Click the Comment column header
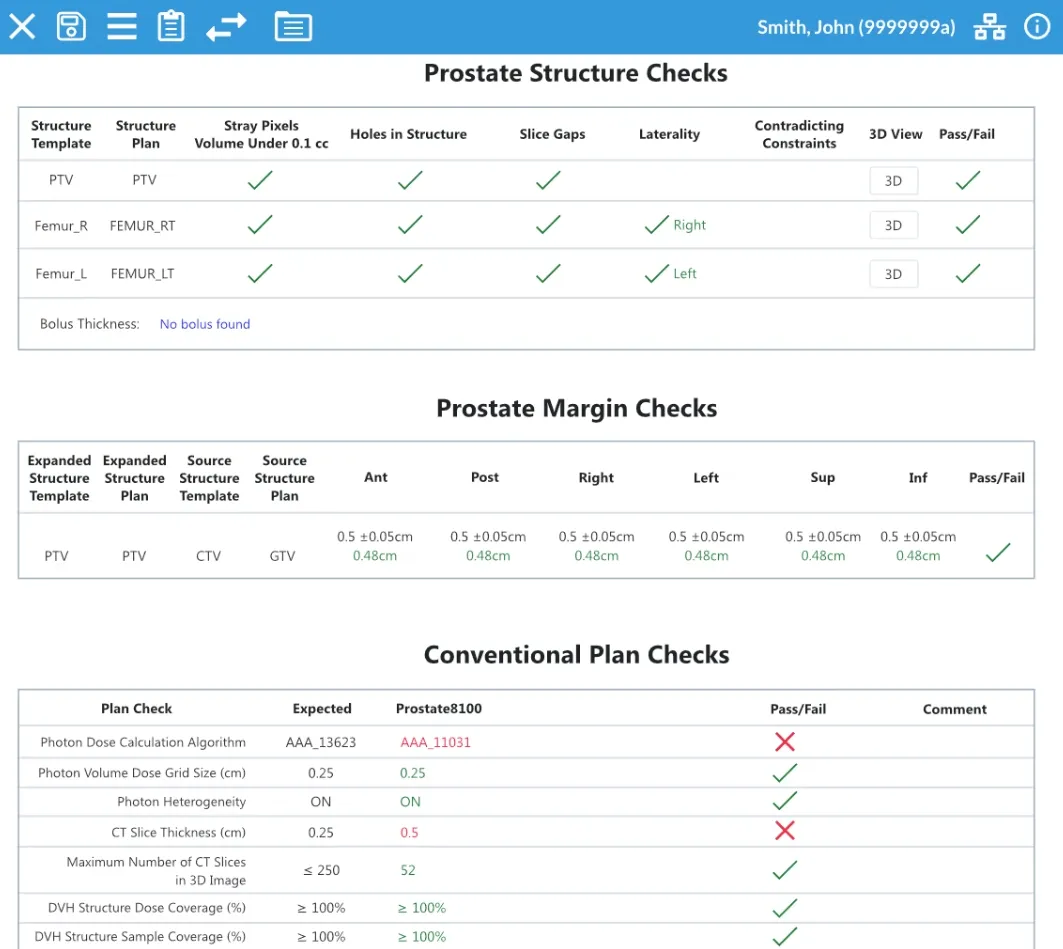Viewport: 1063px width, 949px height. click(x=954, y=709)
